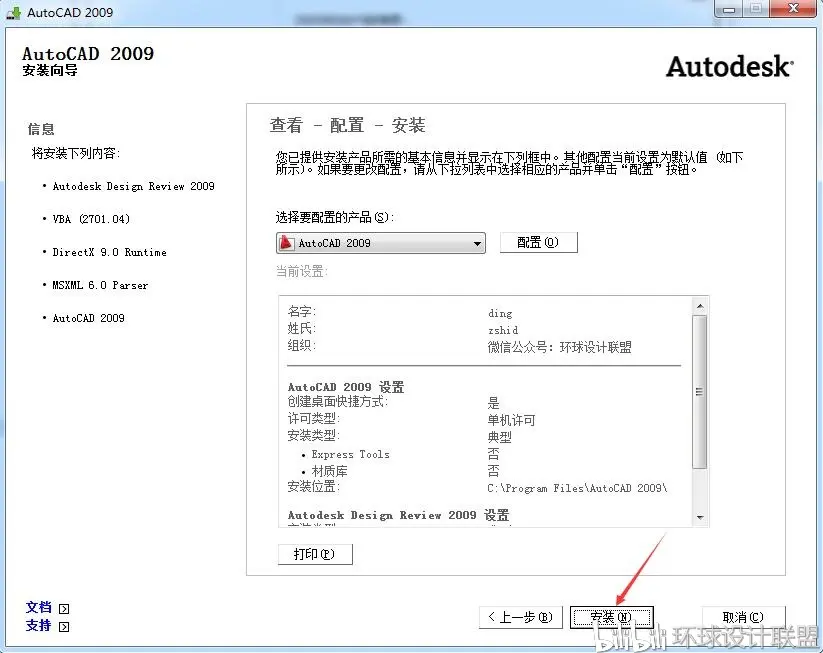This screenshot has height=653, width=823.
Task: Click the Autodesk logo
Action: [730, 67]
